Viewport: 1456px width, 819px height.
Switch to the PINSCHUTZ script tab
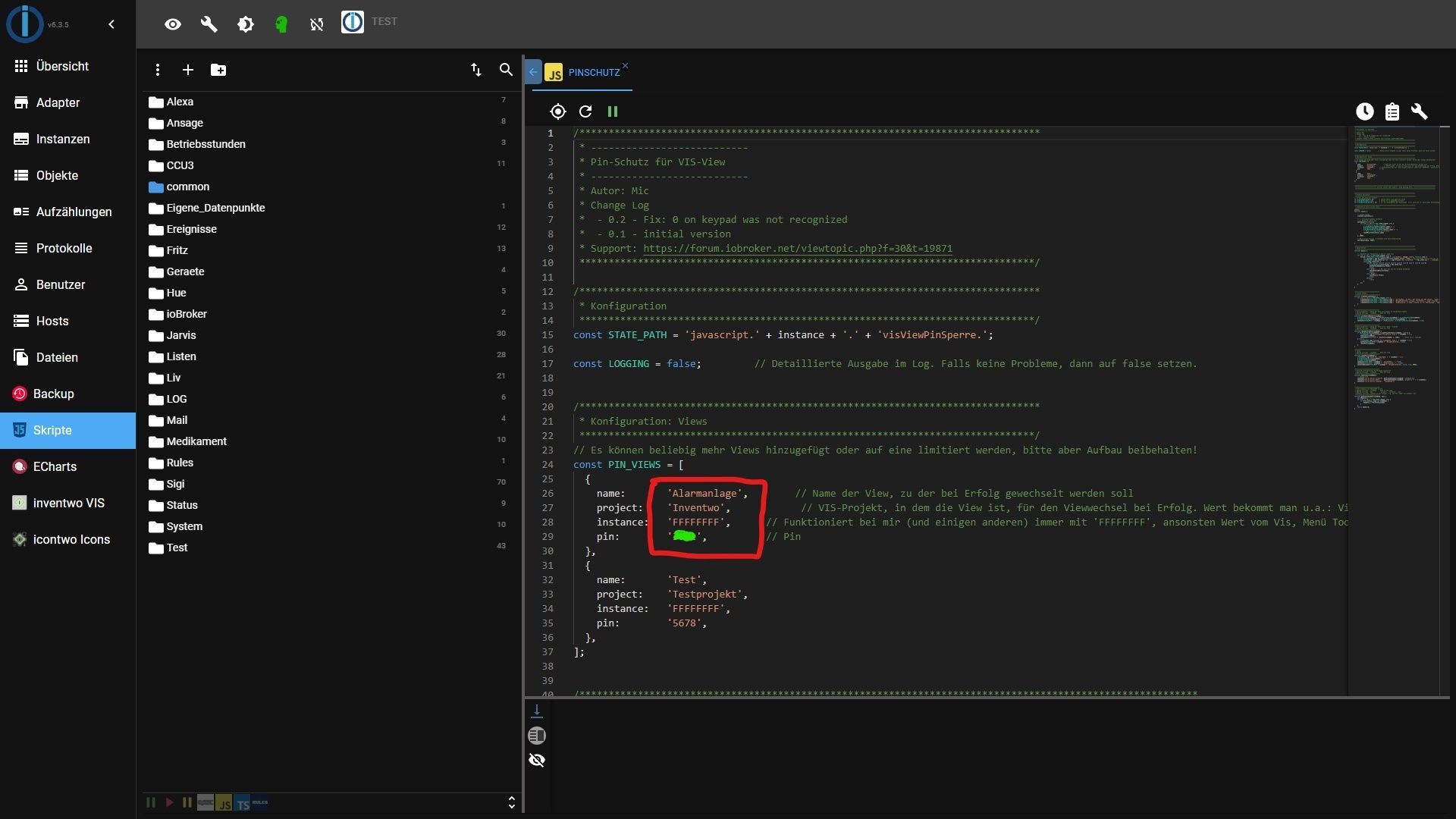tap(582, 73)
